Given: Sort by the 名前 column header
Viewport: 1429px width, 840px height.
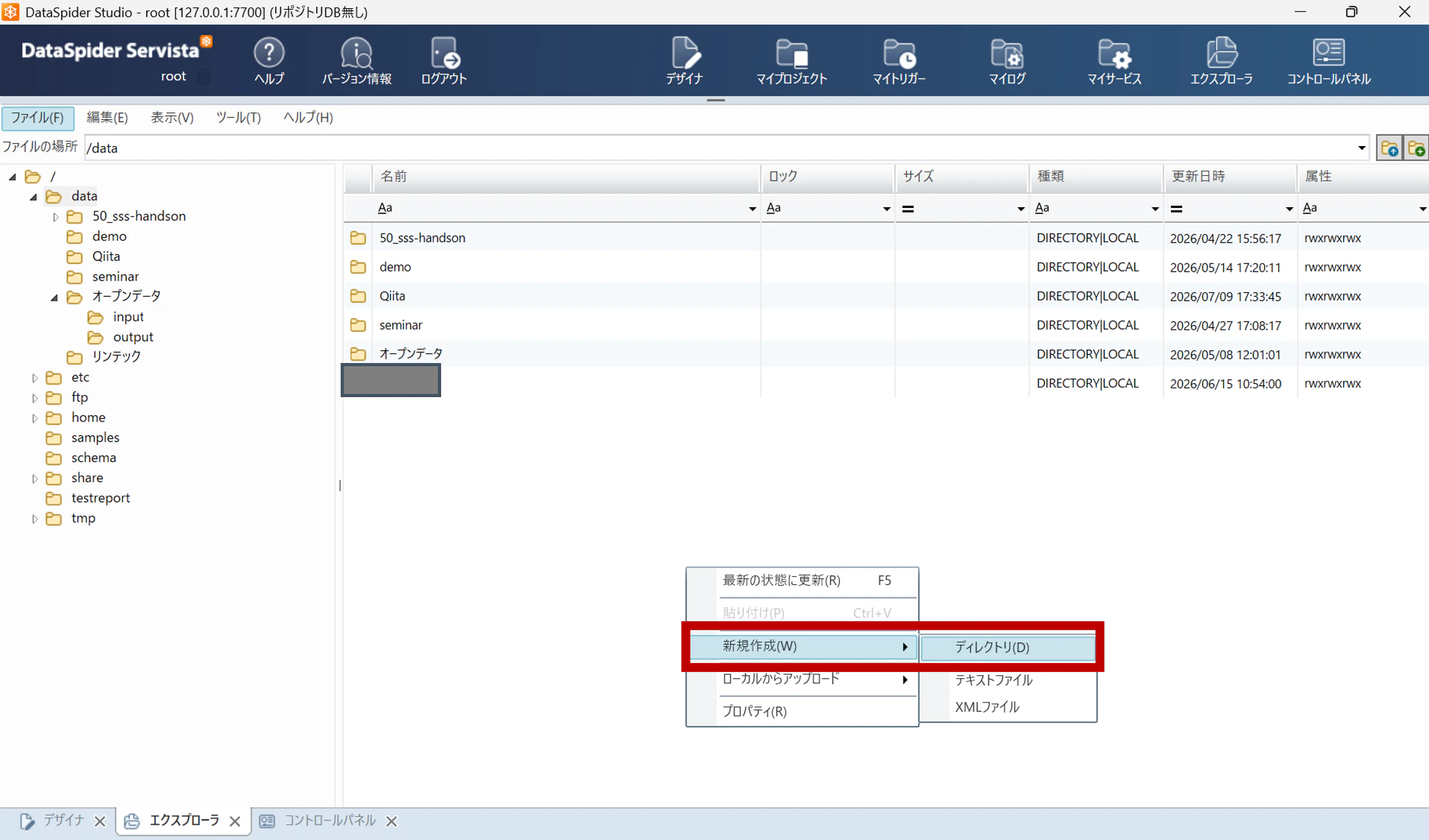Looking at the screenshot, I should coord(567,177).
